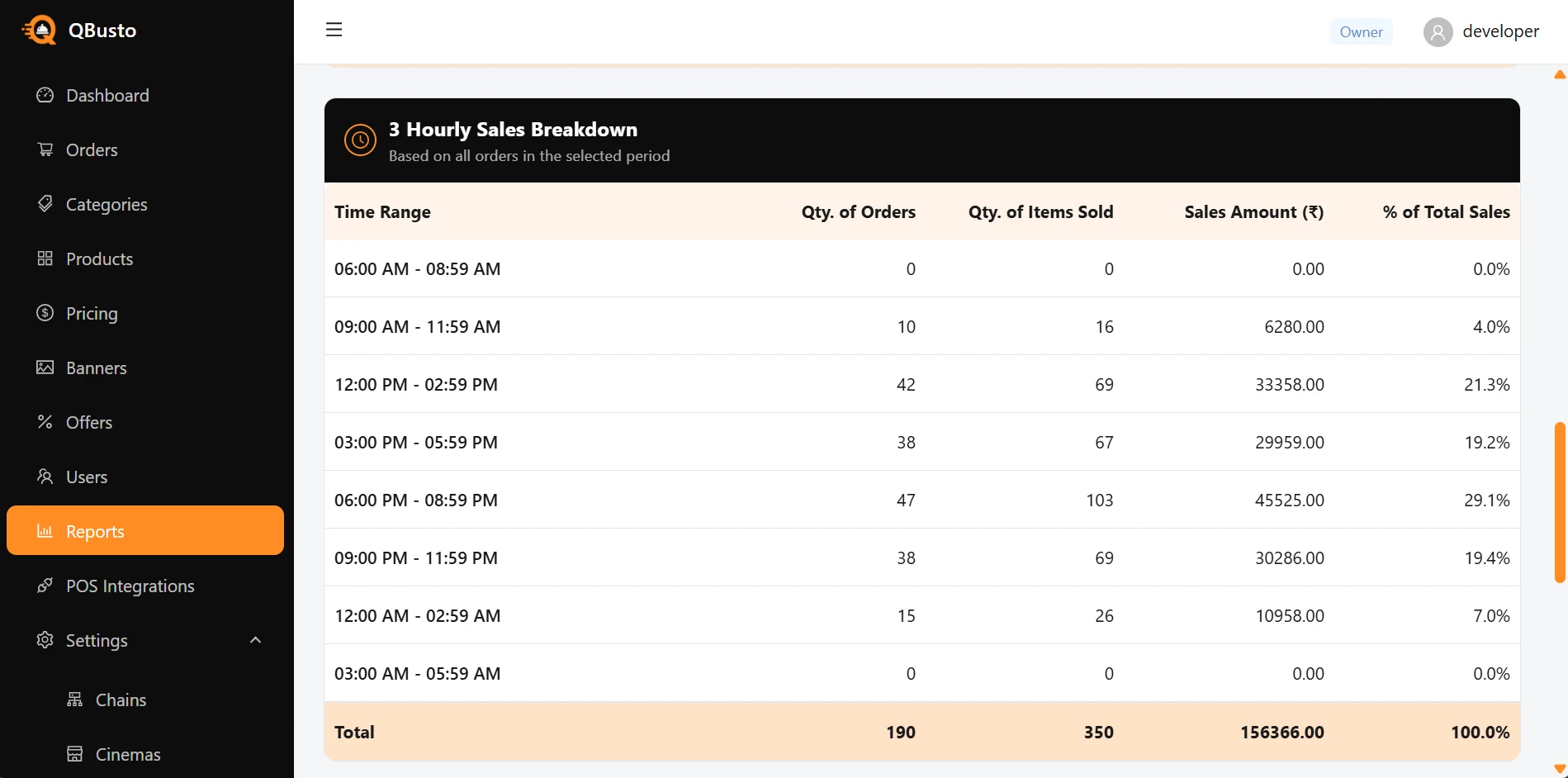Select the 09:00 AM - 11:59 AM row label

click(x=417, y=326)
